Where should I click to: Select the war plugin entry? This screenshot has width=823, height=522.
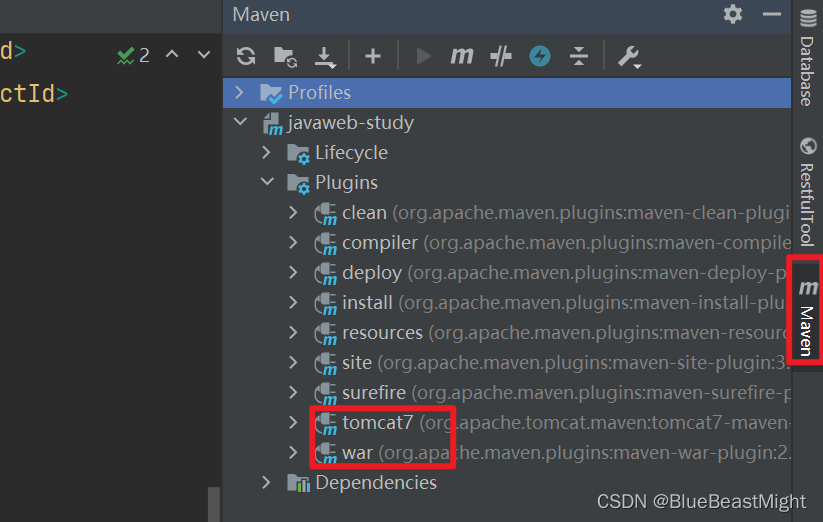pos(507,452)
